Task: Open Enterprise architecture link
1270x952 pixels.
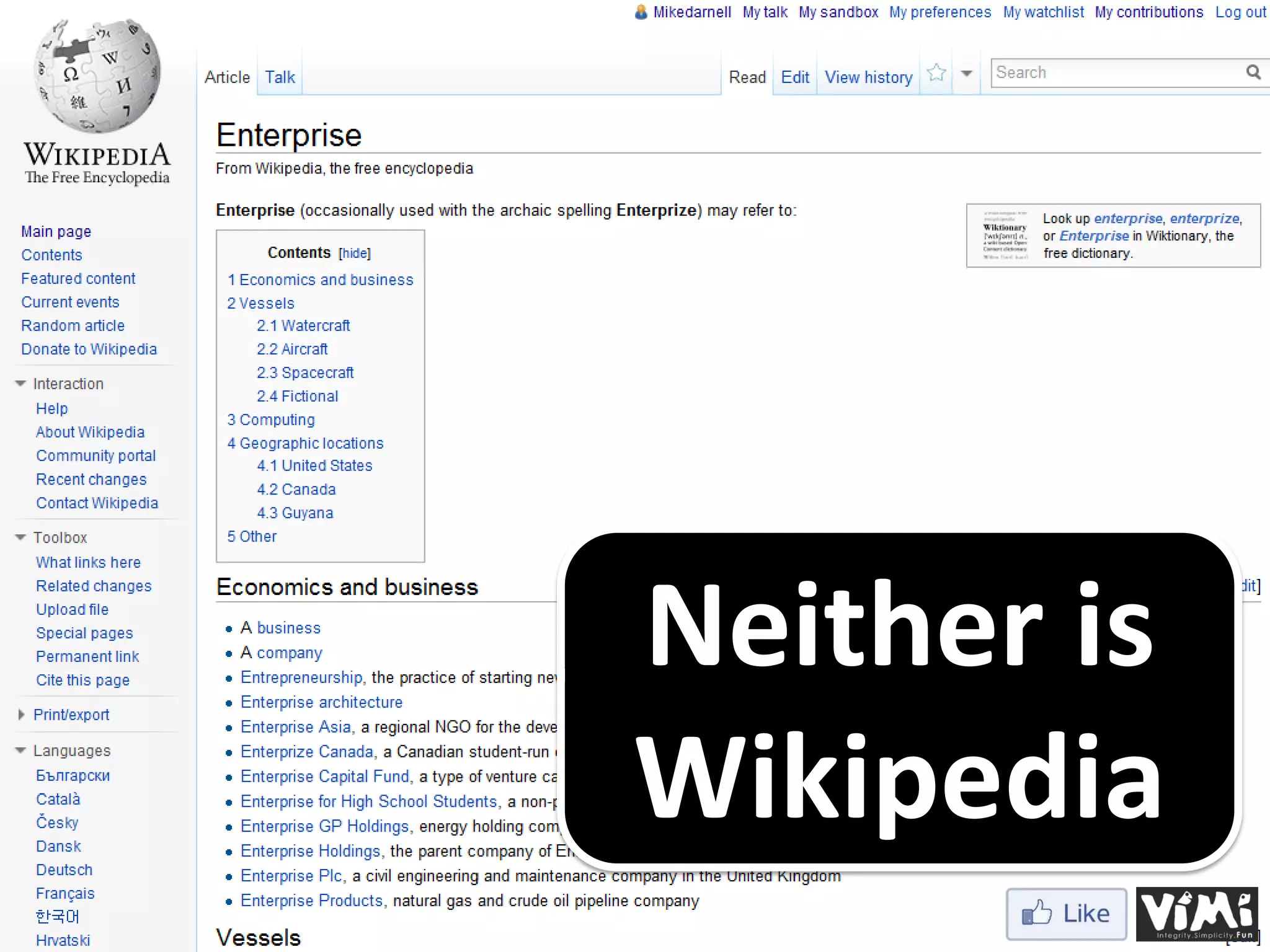Action: 321,702
